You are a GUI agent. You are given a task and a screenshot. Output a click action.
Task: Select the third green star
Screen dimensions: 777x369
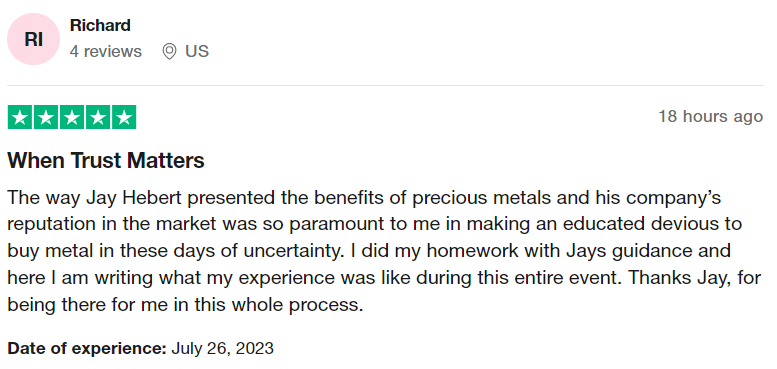point(72,117)
